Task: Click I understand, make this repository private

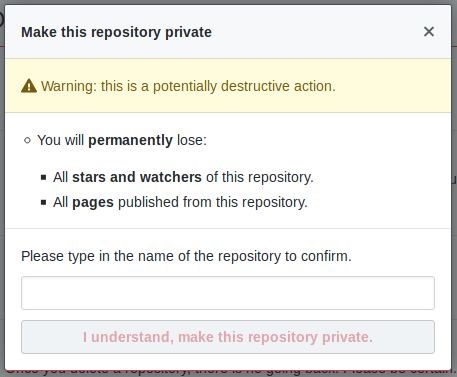Action: (x=228, y=337)
